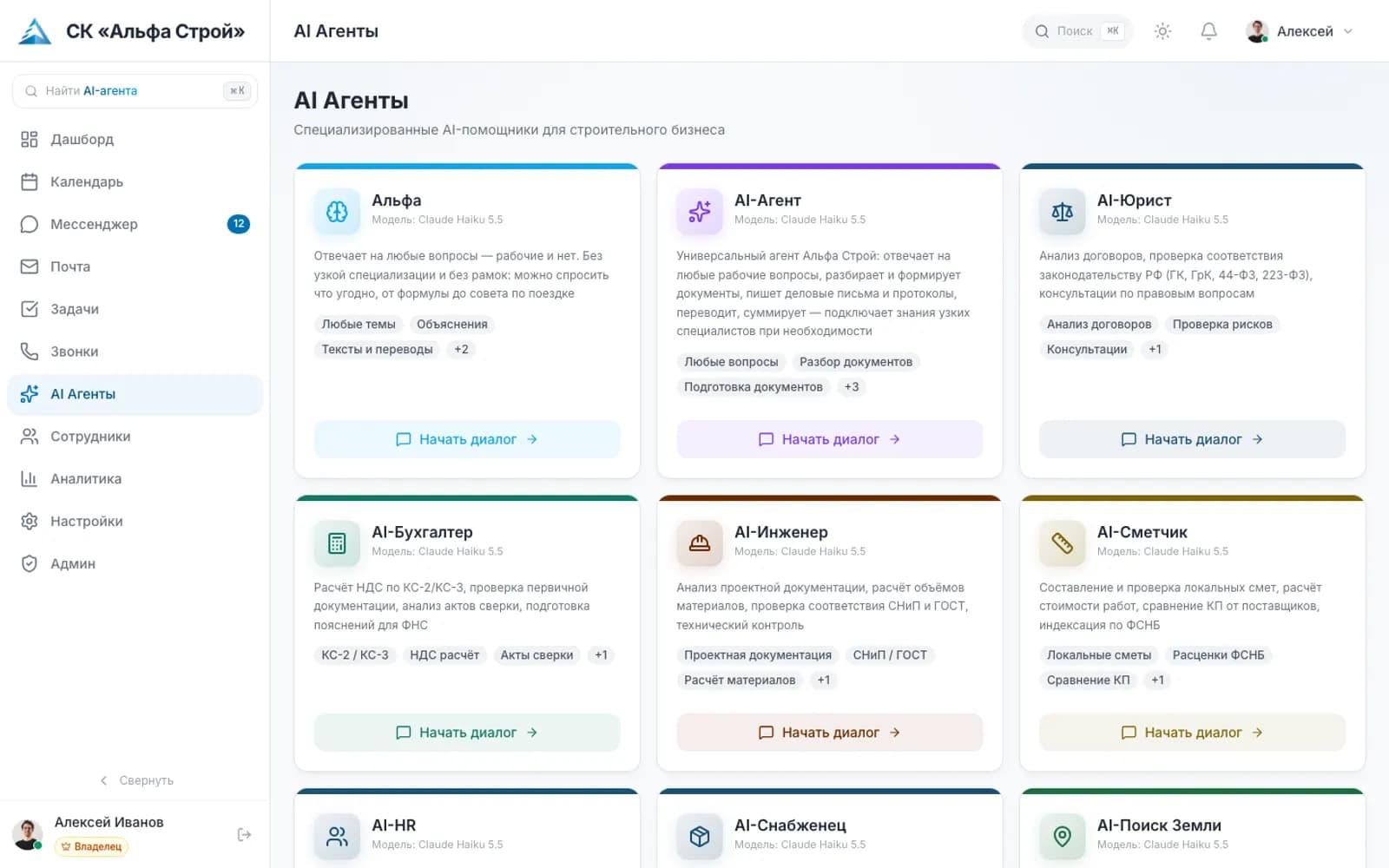Viewport: 1389px width, 868px height.
Task: Click the Анализ договоров tag
Action: [x=1099, y=324]
